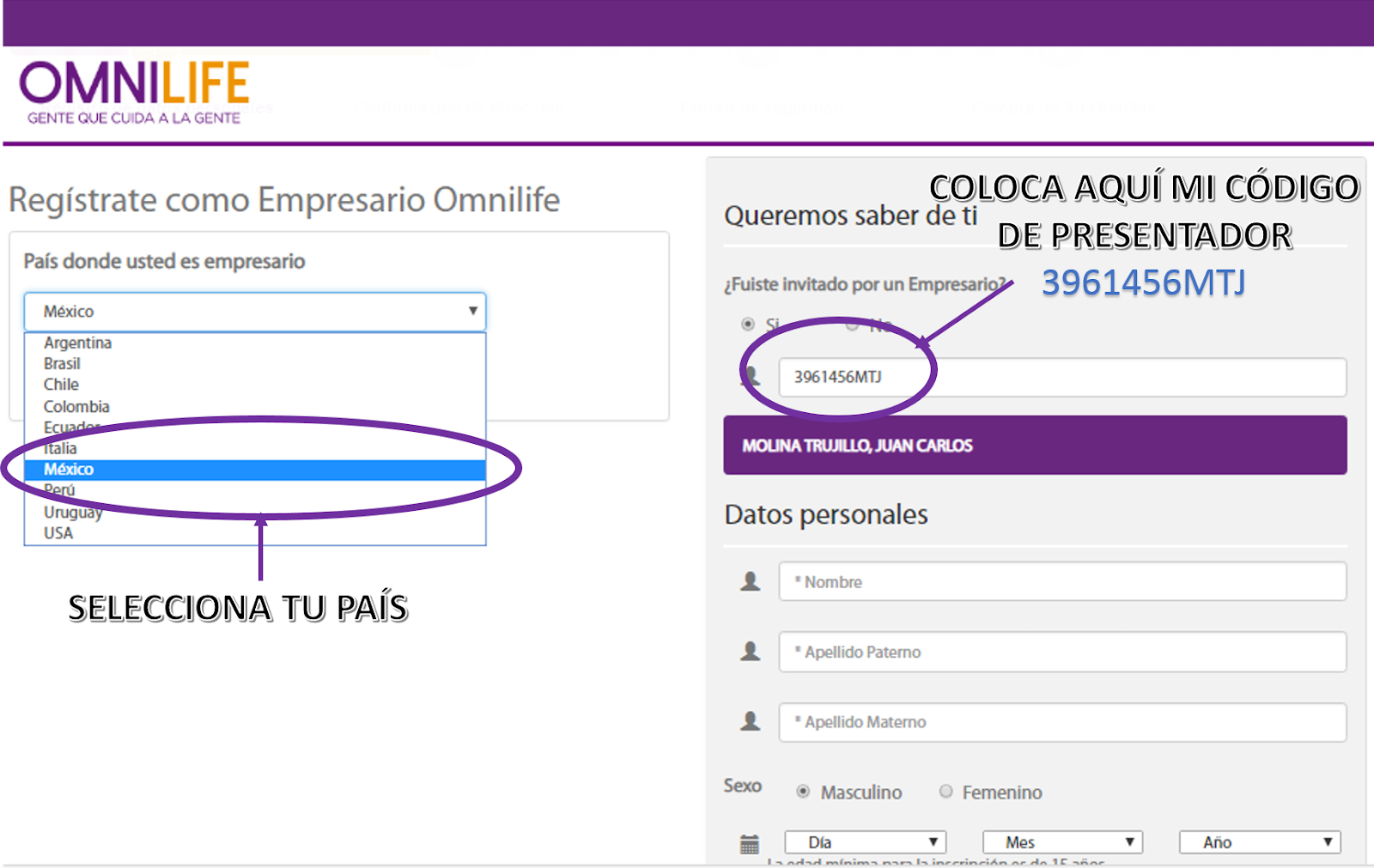Click the 'Datos personales' heading

click(x=826, y=514)
